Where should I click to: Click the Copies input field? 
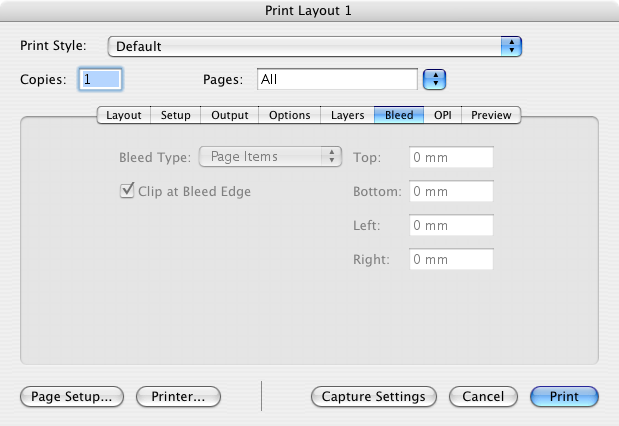coord(100,79)
